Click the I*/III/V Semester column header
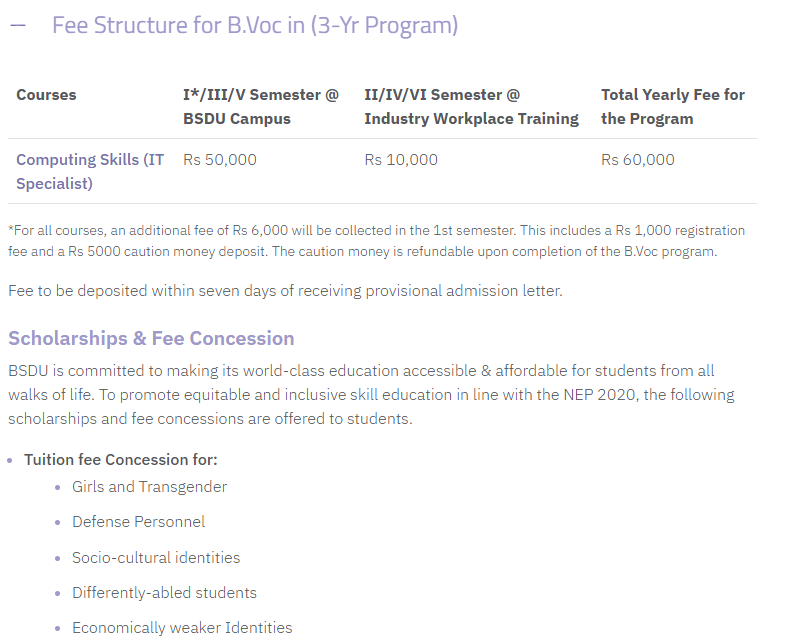This screenshot has width=799, height=636. (260, 106)
